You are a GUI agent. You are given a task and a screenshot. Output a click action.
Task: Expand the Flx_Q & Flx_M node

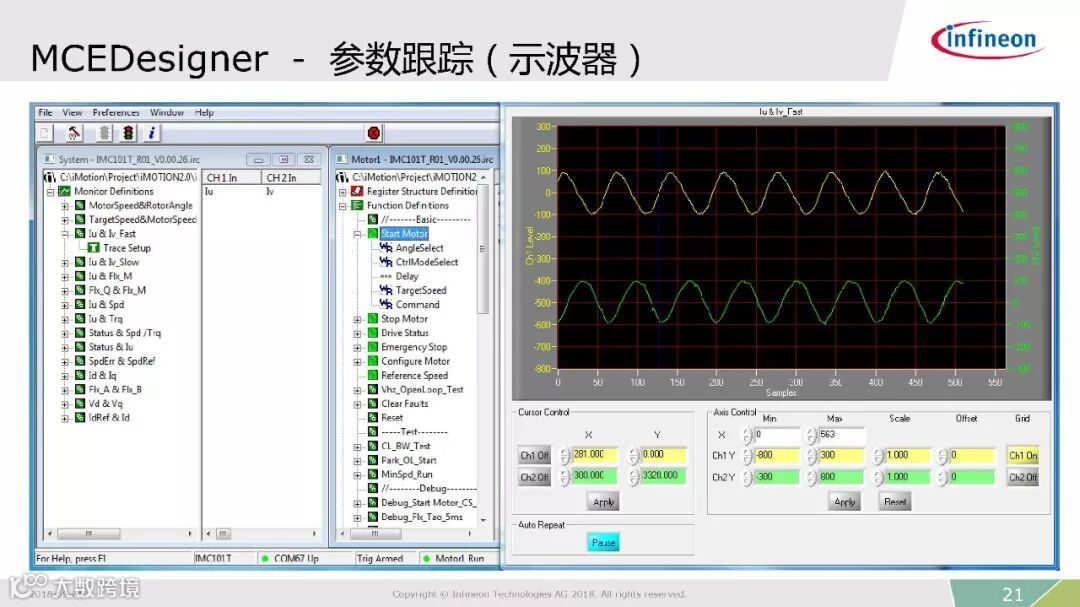point(65,291)
